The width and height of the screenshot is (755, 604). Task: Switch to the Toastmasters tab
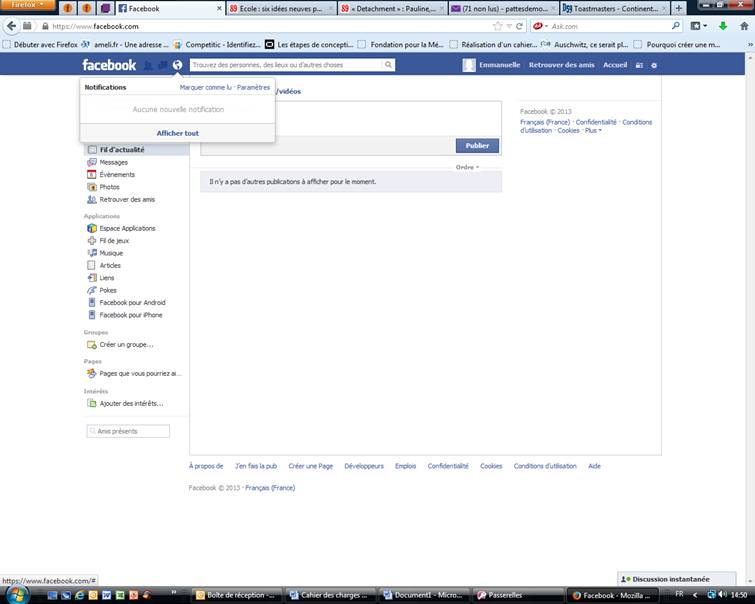(x=615, y=8)
